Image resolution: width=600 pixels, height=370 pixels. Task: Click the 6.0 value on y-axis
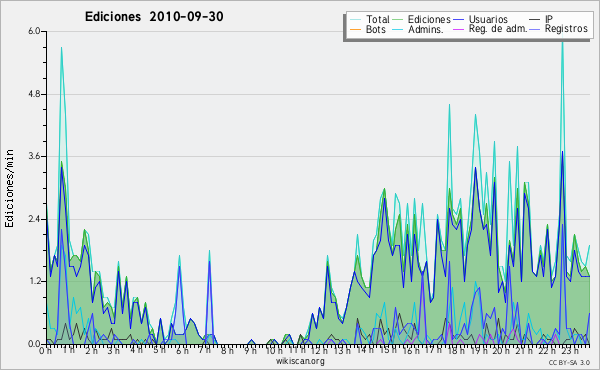coord(34,31)
